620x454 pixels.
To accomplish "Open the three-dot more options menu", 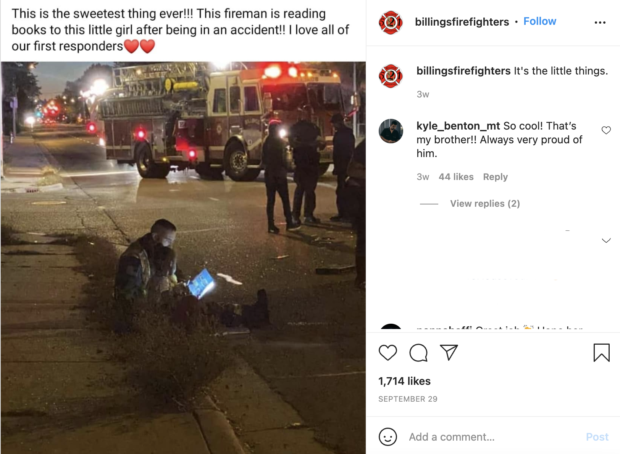I will (600, 23).
